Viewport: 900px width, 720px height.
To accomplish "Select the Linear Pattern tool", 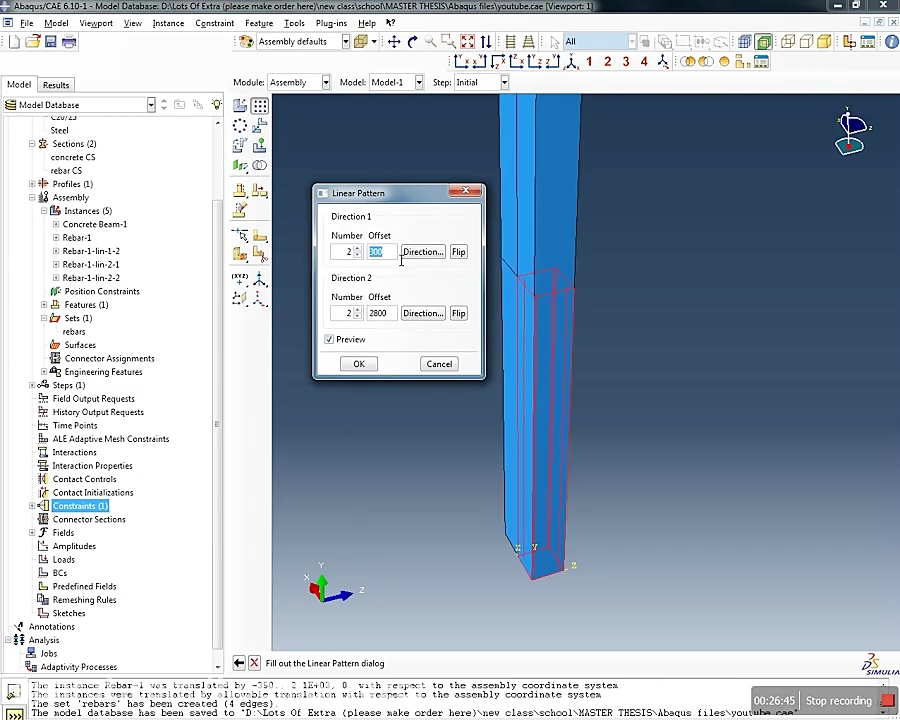I will point(260,106).
